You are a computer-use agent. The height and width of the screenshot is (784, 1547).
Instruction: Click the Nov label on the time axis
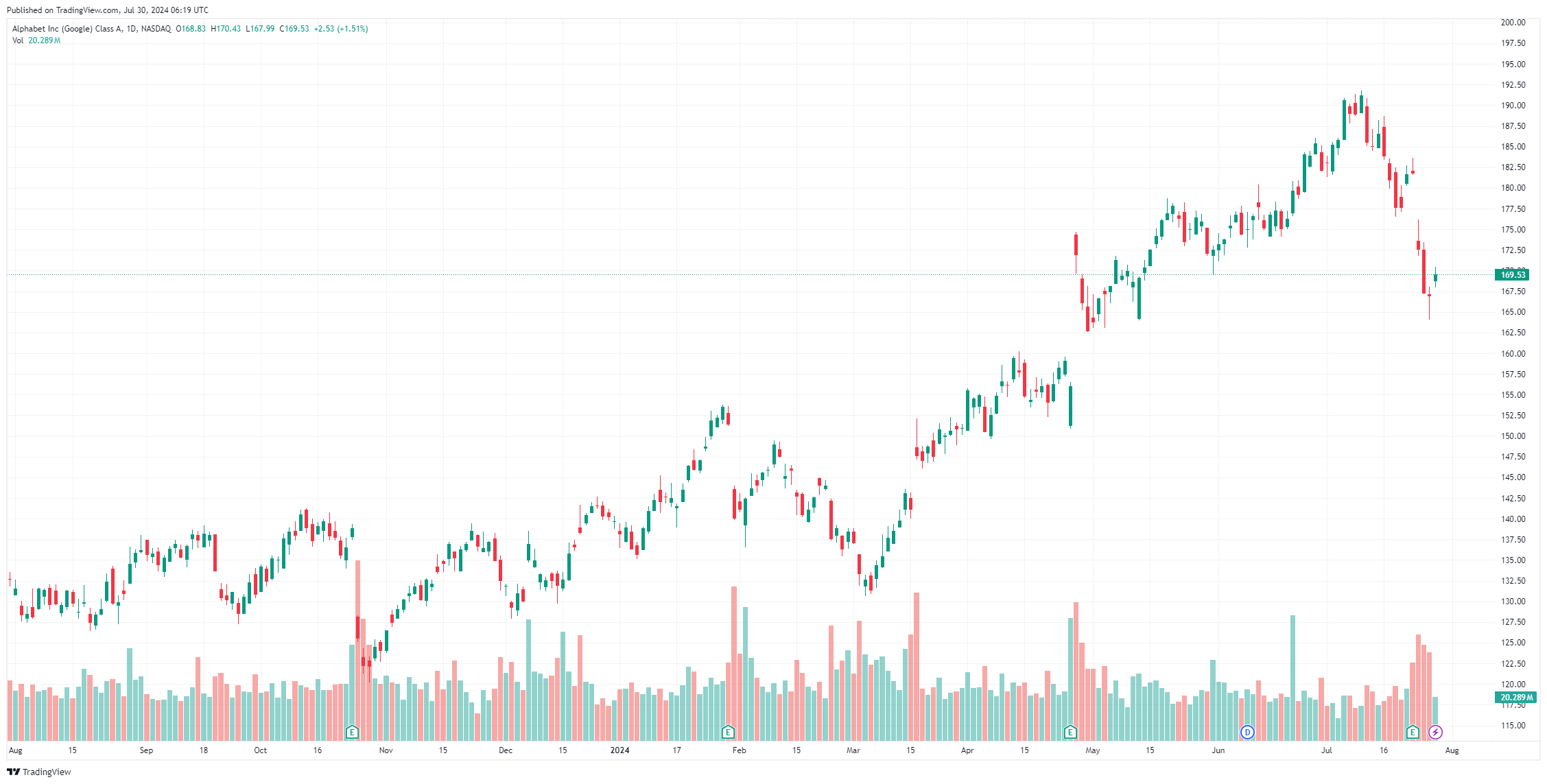pyautogui.click(x=386, y=750)
